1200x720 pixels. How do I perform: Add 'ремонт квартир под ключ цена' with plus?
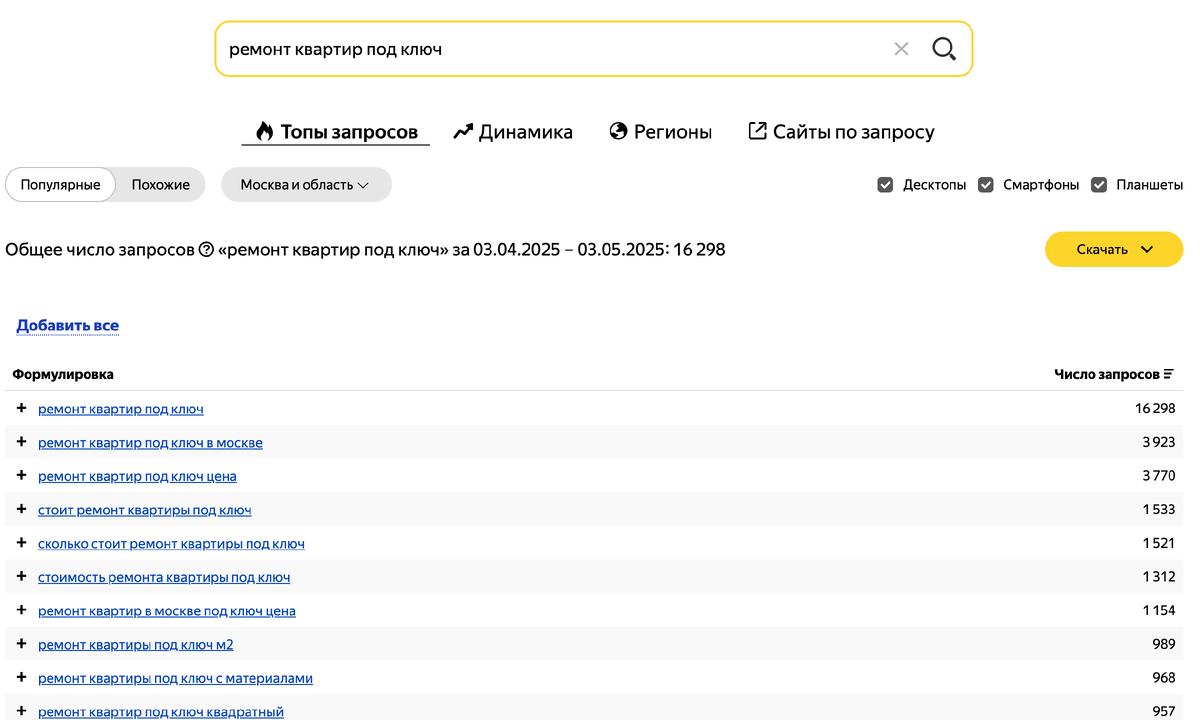pyautogui.click(x=21, y=475)
